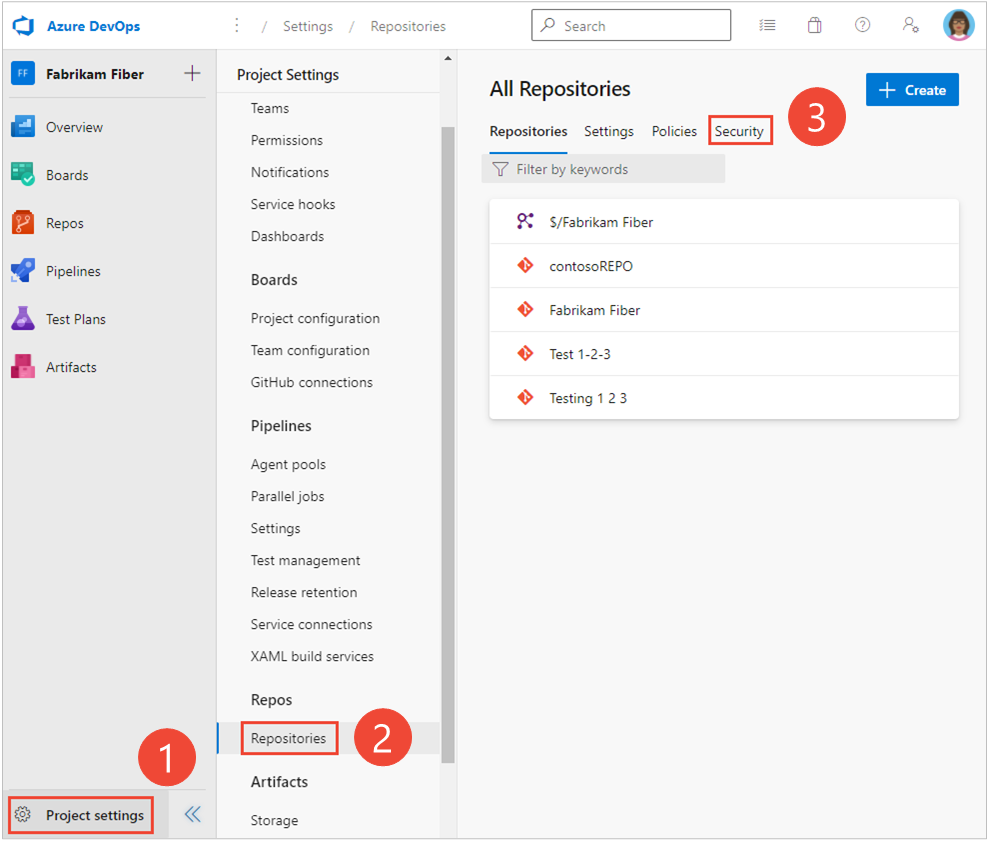Screen dimensions: 989x843
Task: Switch to the Security tab
Action: (x=740, y=131)
